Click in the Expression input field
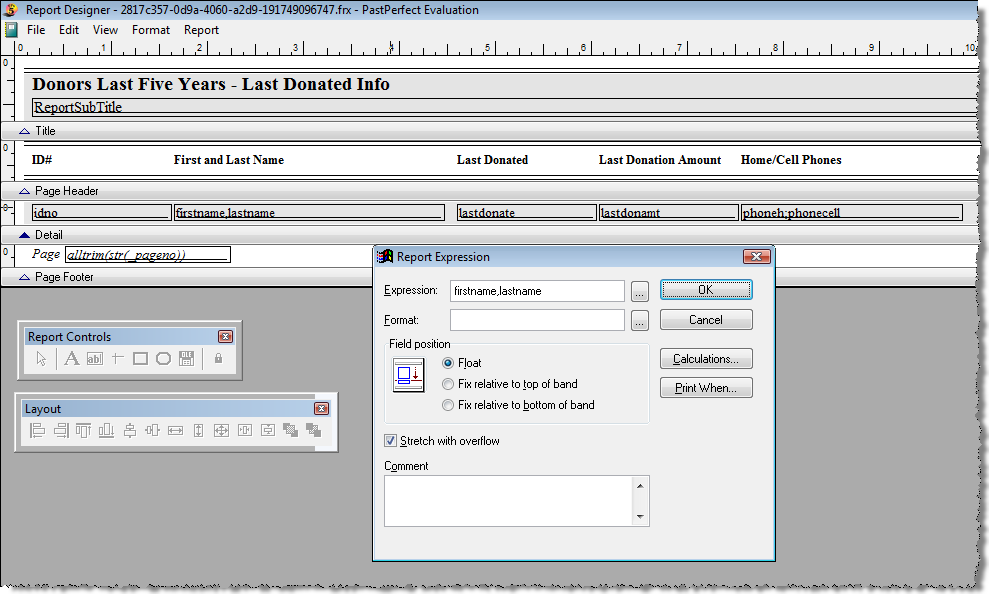Viewport: 989px width, 594px height. point(537,291)
